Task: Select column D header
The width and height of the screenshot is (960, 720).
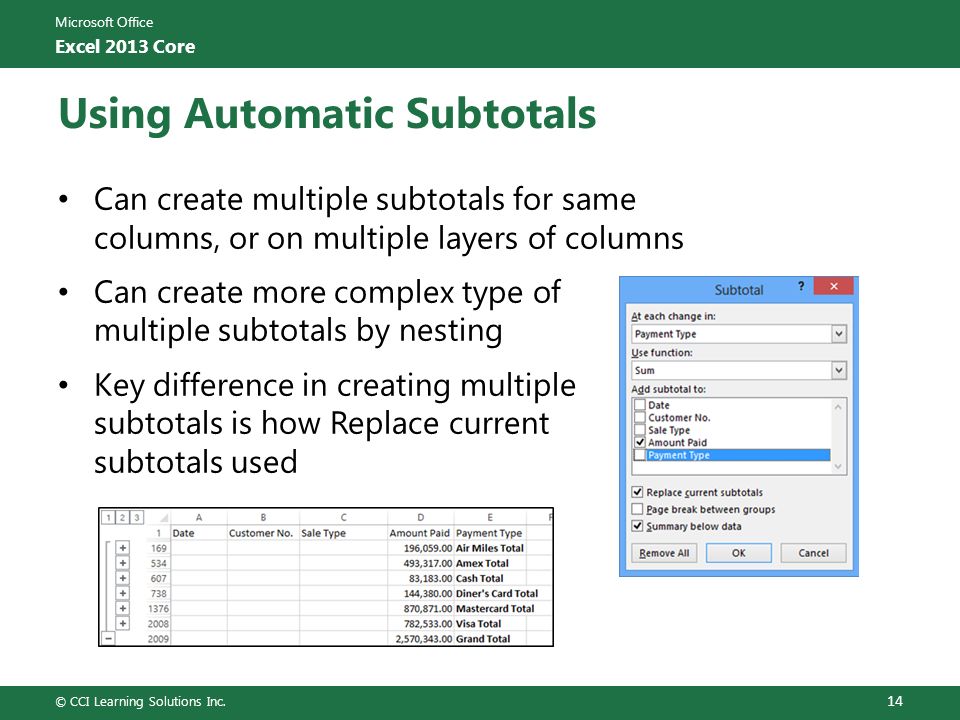Action: pyautogui.click(x=421, y=517)
